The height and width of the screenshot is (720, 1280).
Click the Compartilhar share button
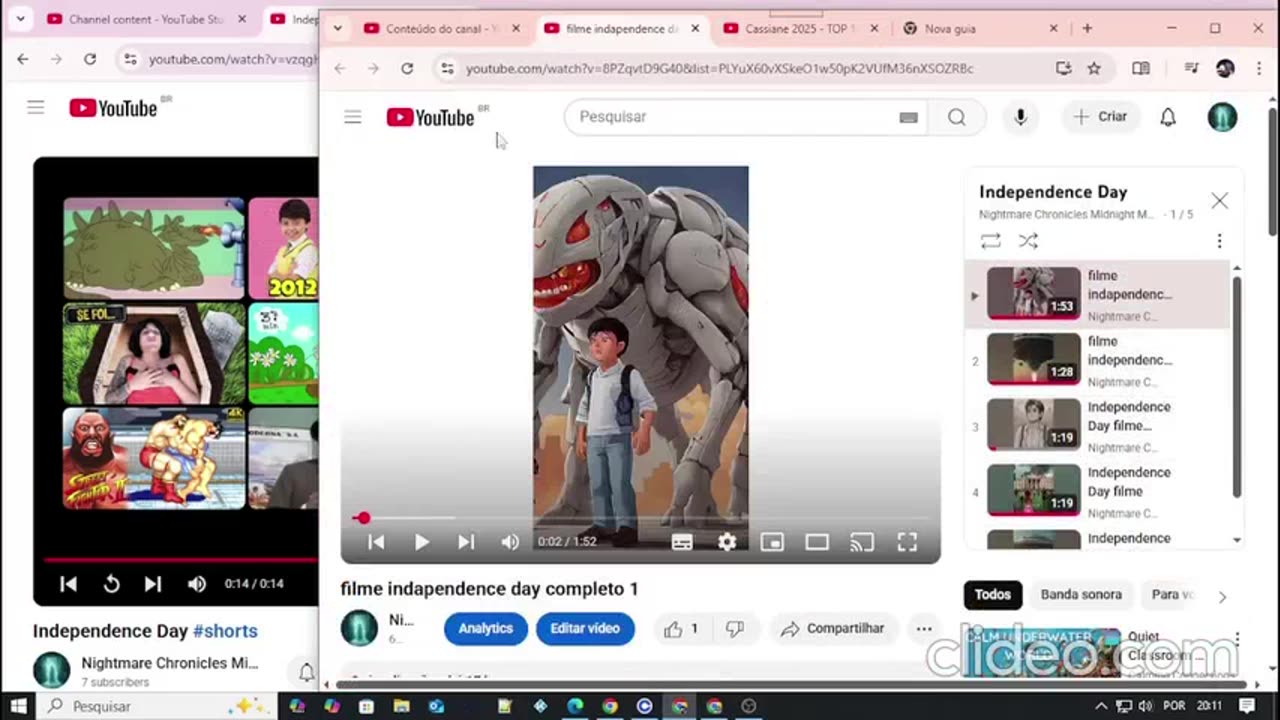click(x=833, y=629)
